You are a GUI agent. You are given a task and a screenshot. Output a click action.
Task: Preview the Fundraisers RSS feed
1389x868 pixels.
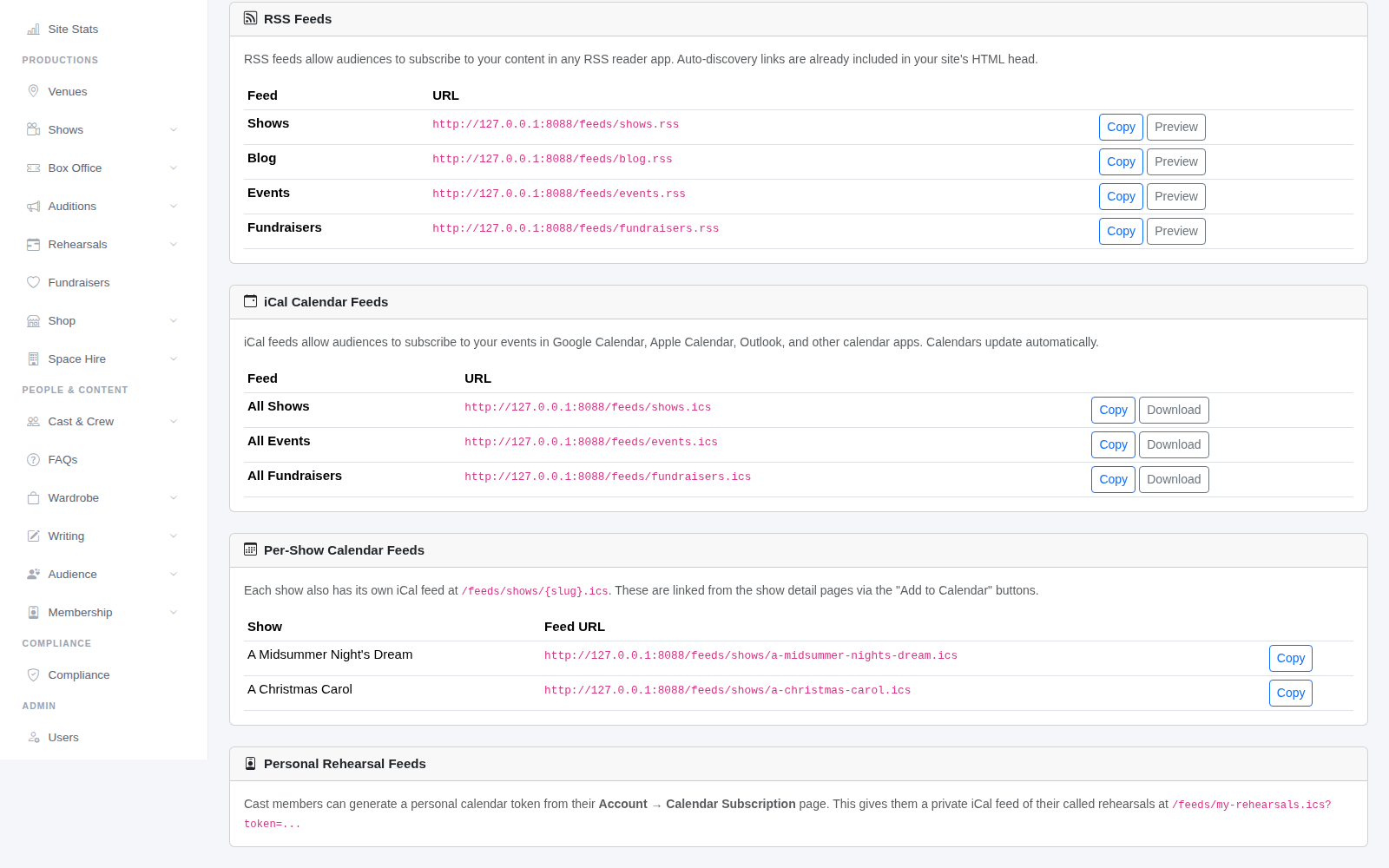coord(1176,231)
